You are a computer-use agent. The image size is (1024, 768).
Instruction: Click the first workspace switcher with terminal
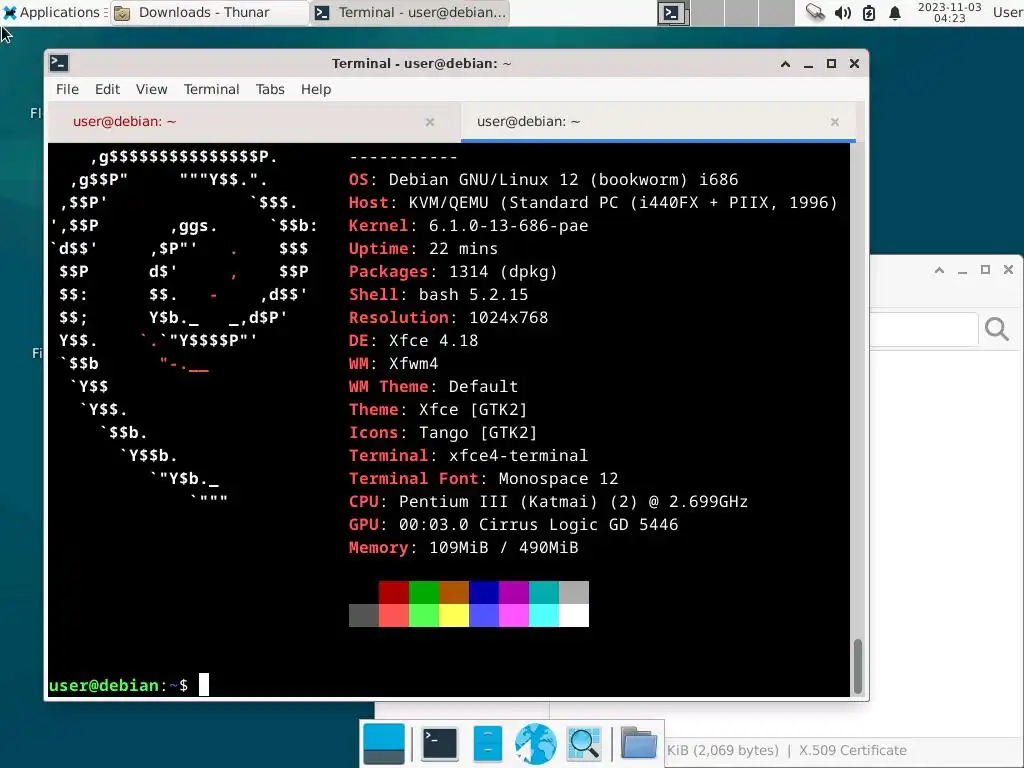673,13
